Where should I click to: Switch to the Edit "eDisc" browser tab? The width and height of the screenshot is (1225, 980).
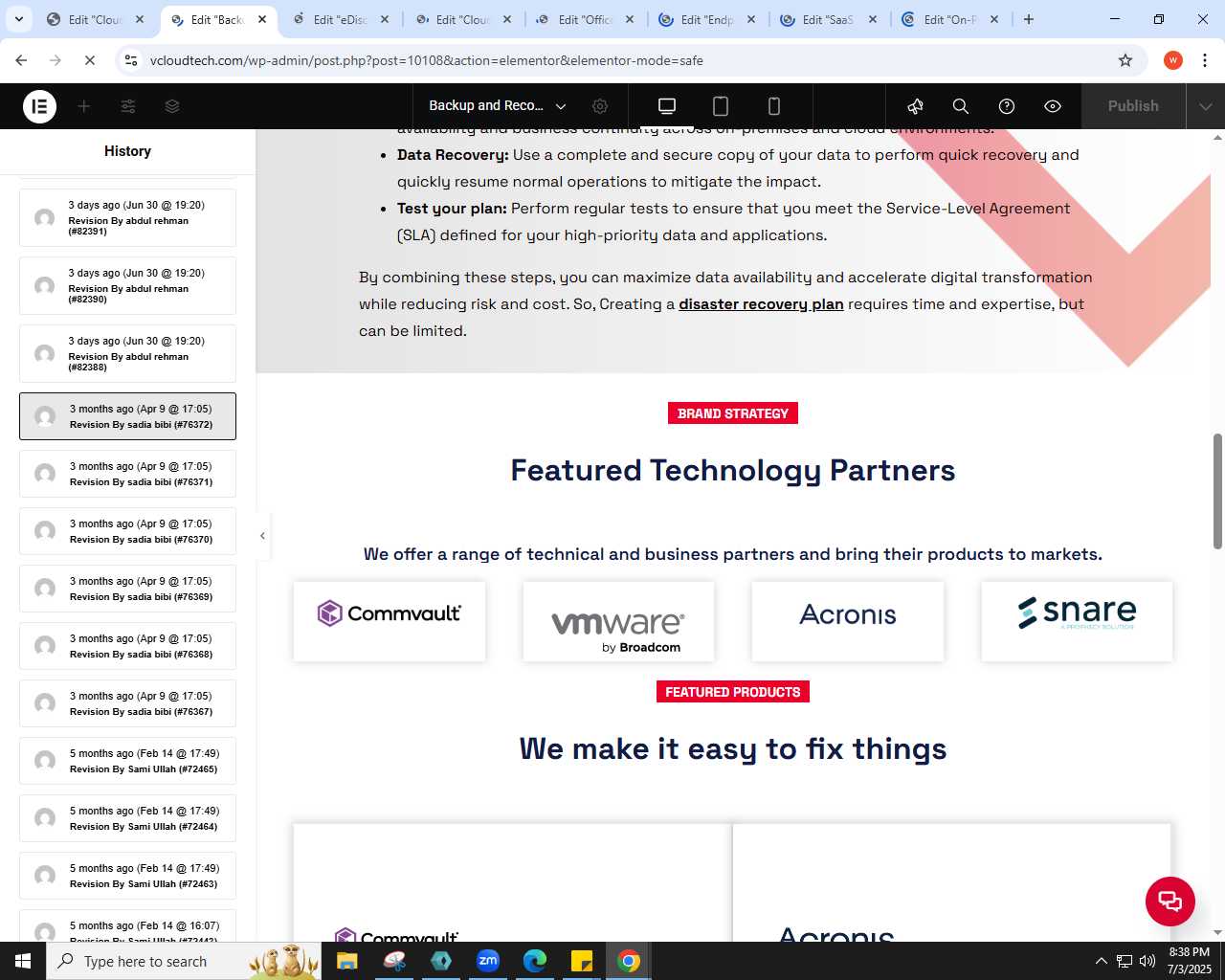point(340,19)
